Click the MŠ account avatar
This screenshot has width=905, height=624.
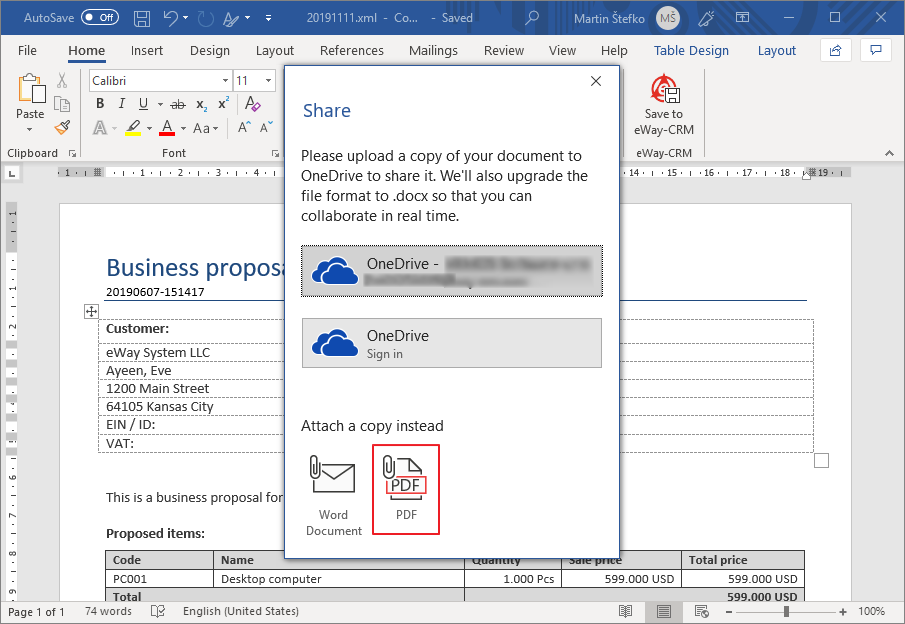(x=668, y=18)
